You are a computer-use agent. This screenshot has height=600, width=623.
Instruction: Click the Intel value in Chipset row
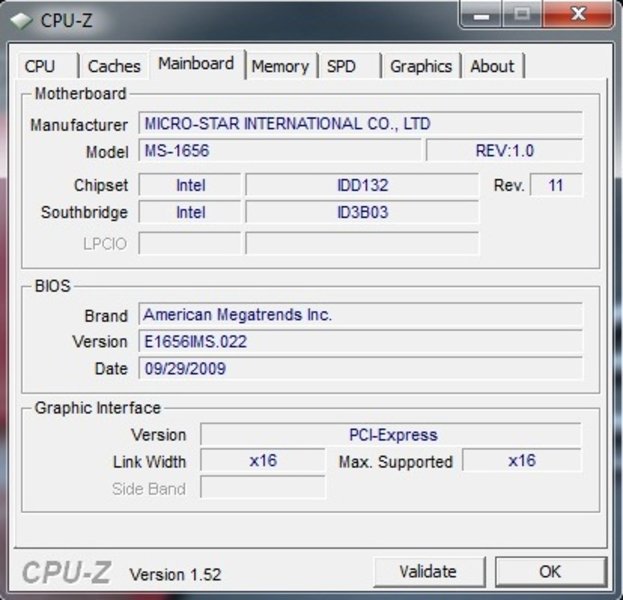[190, 185]
